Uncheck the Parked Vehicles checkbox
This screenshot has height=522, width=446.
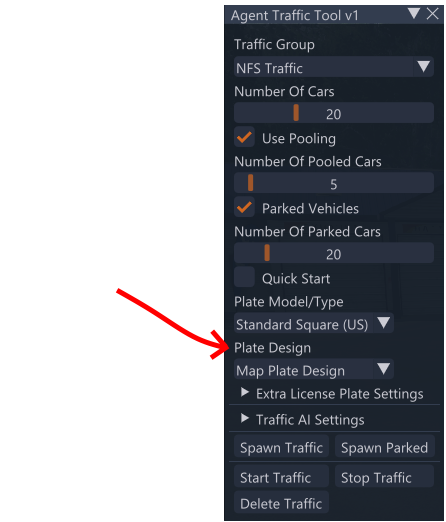[244, 207]
